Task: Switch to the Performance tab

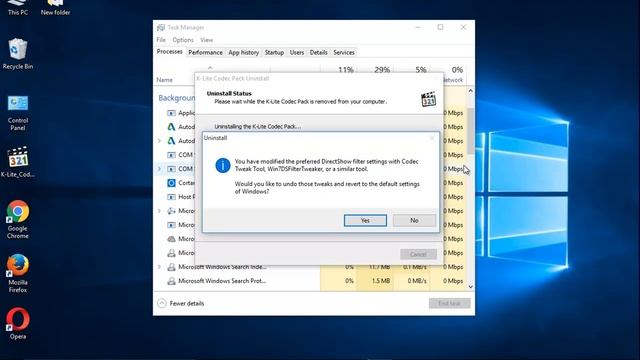Action: 205,53
